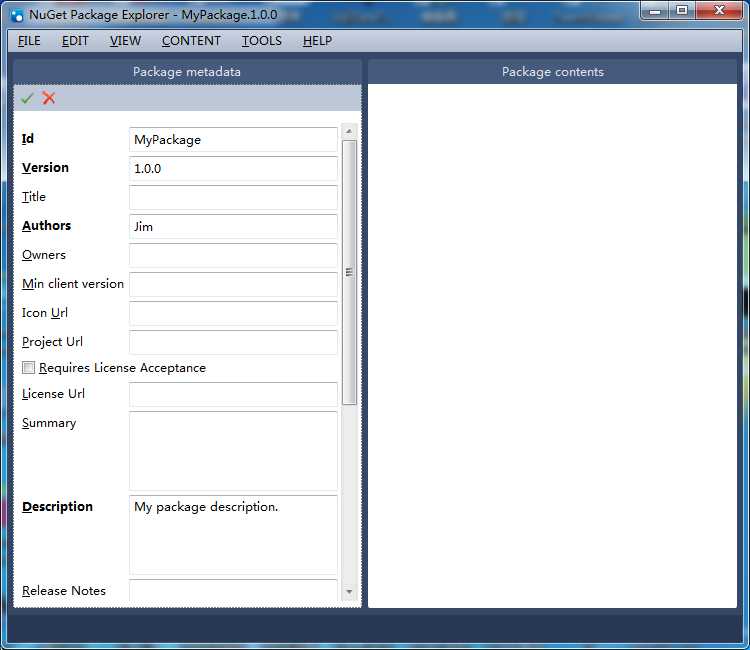Click the Package metadata panel header
The width and height of the screenshot is (750, 650).
[x=187, y=72]
